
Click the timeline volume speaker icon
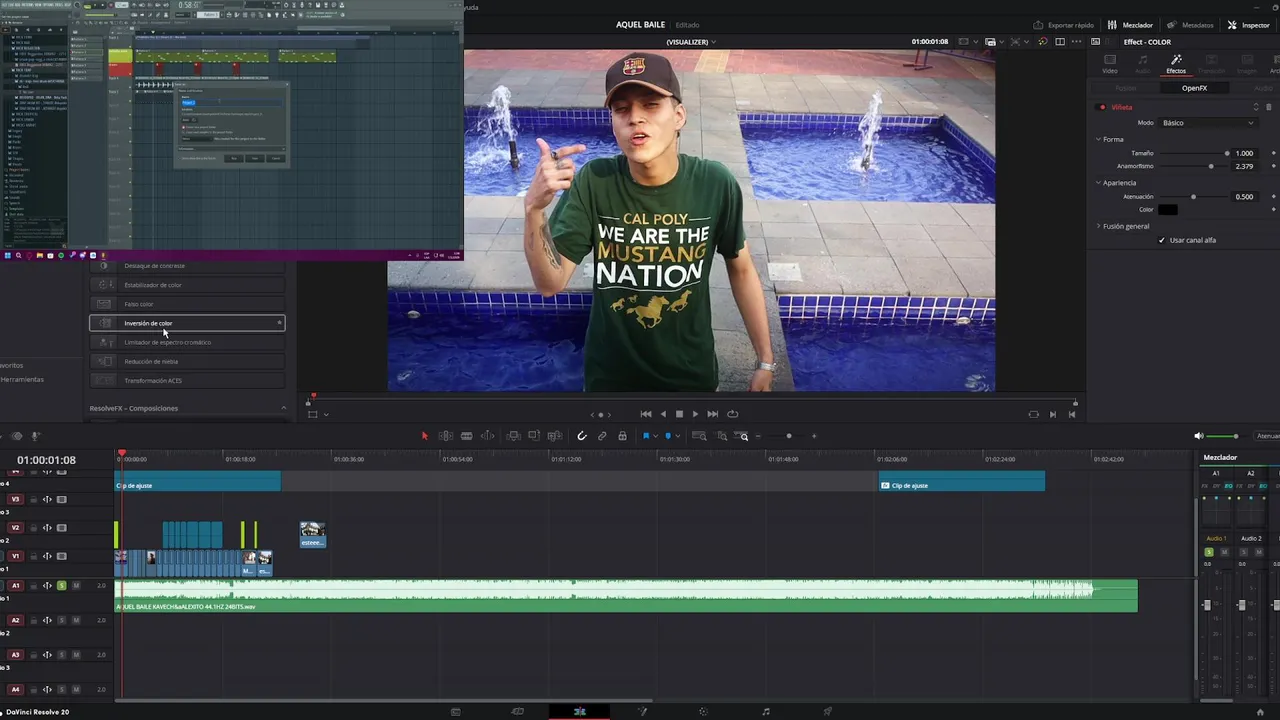click(x=1199, y=436)
